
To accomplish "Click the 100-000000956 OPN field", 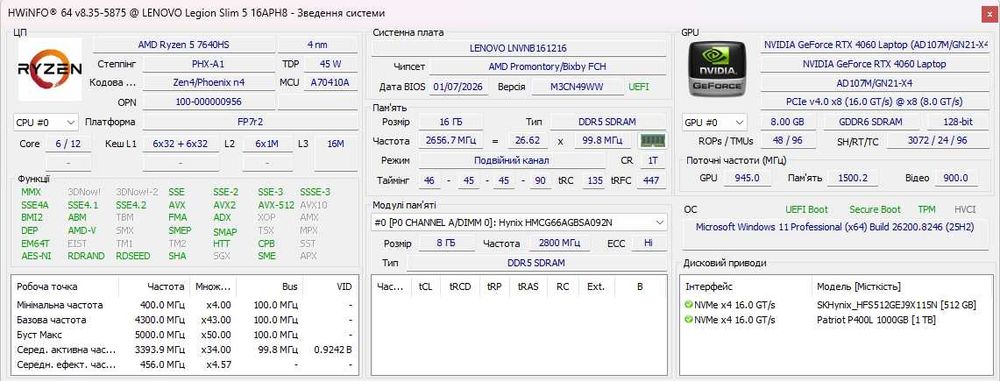I will click(x=209, y=101).
